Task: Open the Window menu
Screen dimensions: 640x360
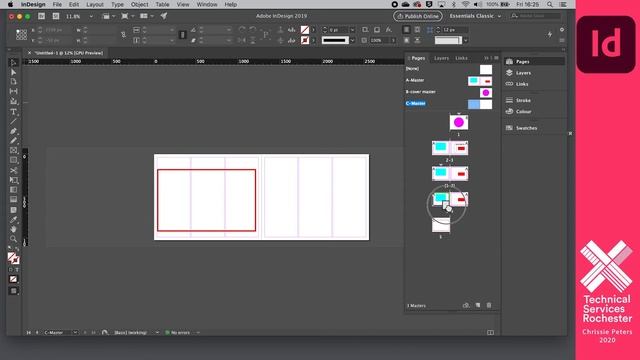Action: 207,4
